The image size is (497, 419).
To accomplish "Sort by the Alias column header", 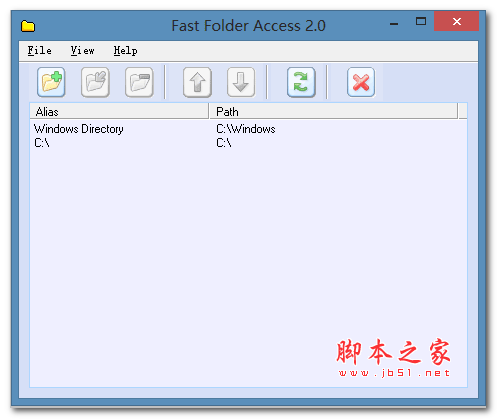I will [x=119, y=111].
